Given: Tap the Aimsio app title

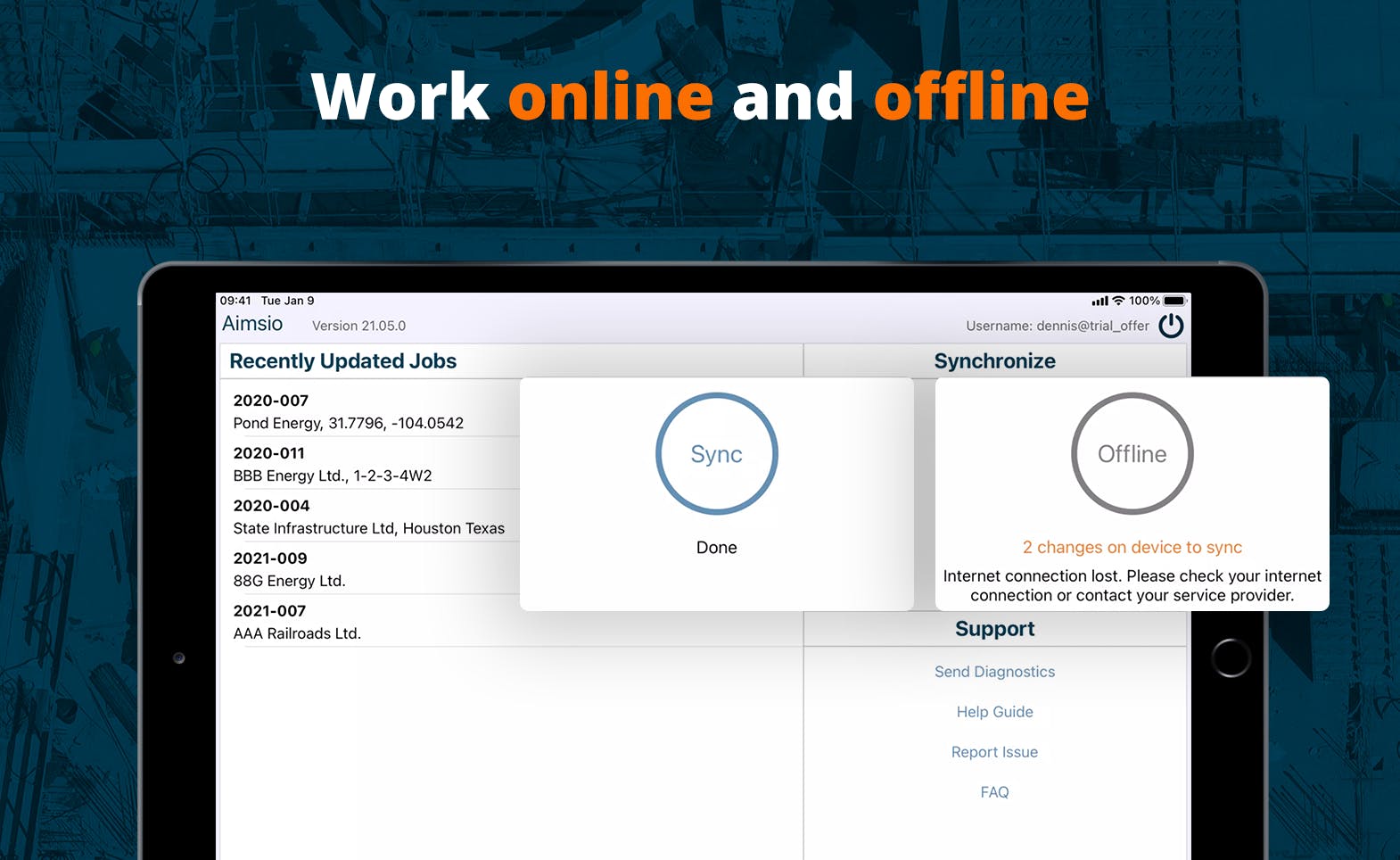Looking at the screenshot, I should 252,324.
